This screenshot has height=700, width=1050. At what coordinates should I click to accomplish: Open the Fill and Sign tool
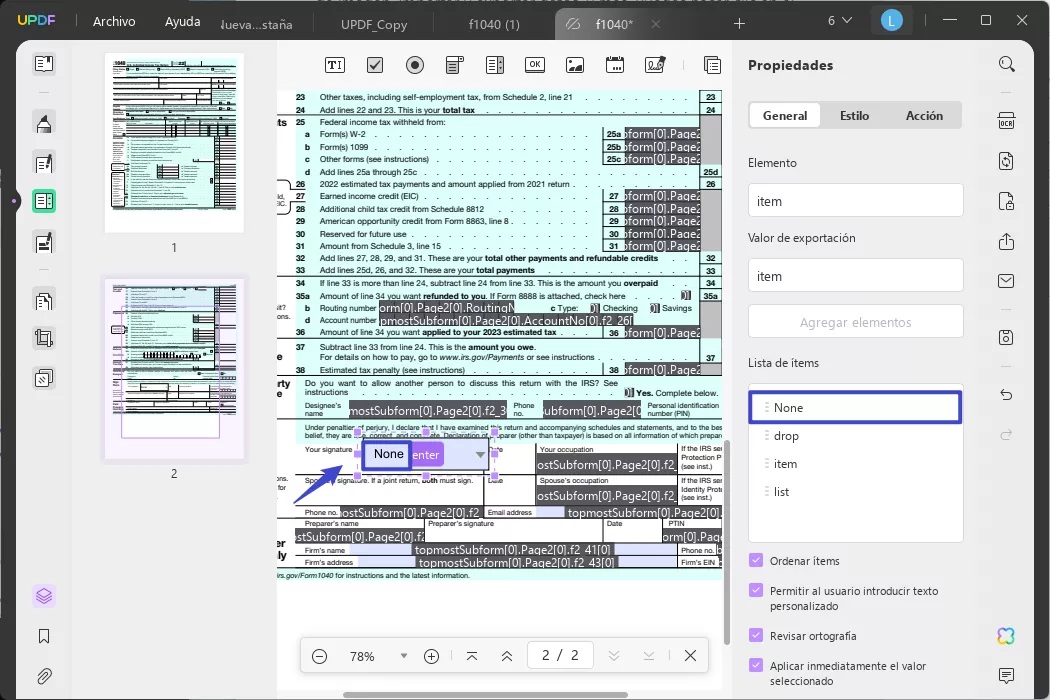[x=44, y=242]
